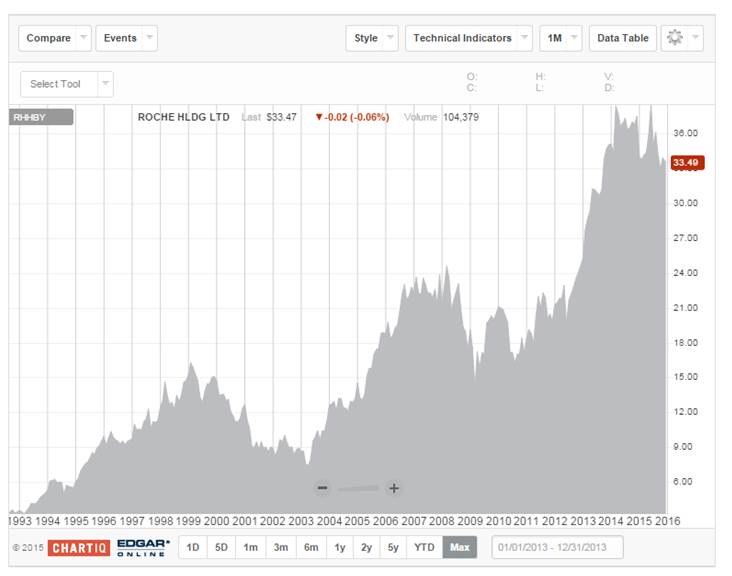Click the RHHBY ticker symbol label

coord(41,117)
